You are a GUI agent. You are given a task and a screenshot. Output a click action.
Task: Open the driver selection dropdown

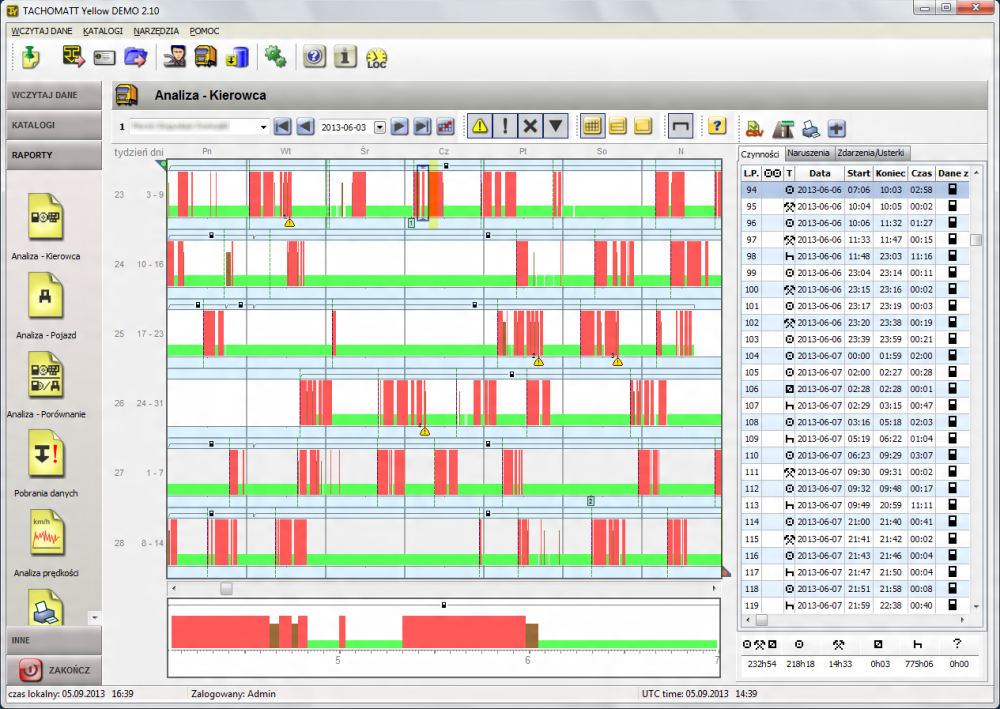coord(263,127)
